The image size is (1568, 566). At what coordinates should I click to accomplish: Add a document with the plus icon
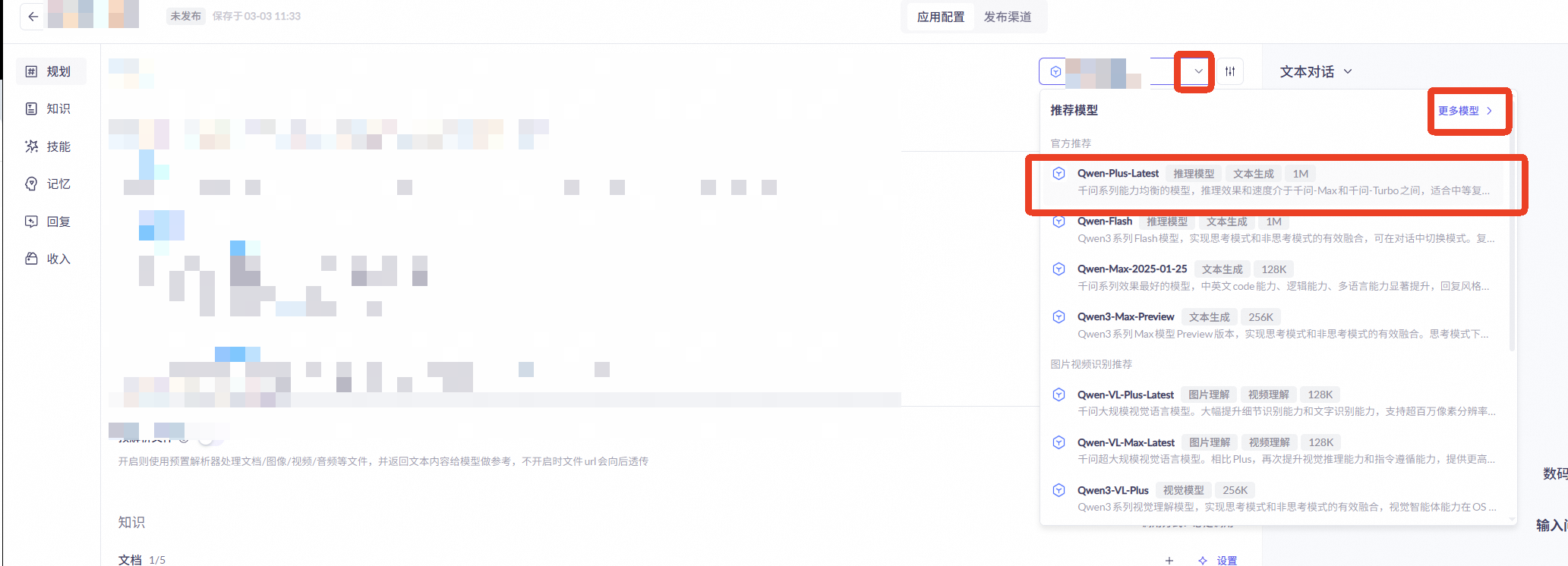click(x=1169, y=561)
